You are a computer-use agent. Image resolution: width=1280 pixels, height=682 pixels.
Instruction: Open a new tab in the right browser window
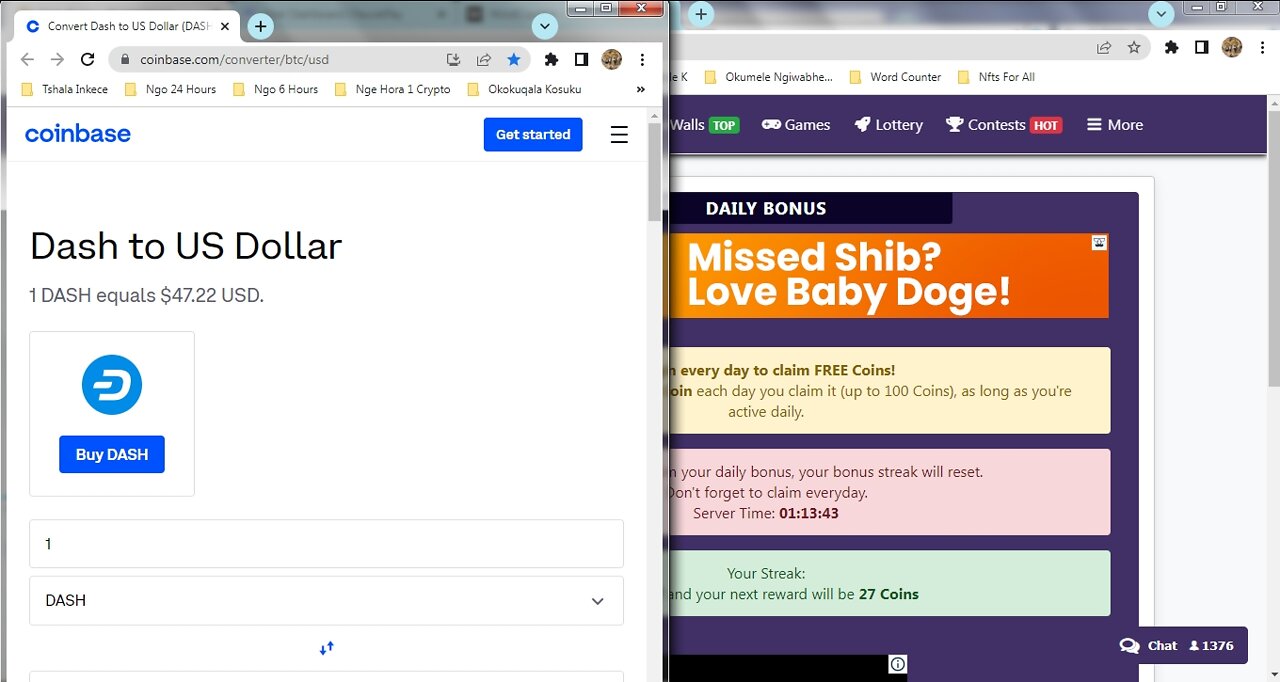pos(701,14)
